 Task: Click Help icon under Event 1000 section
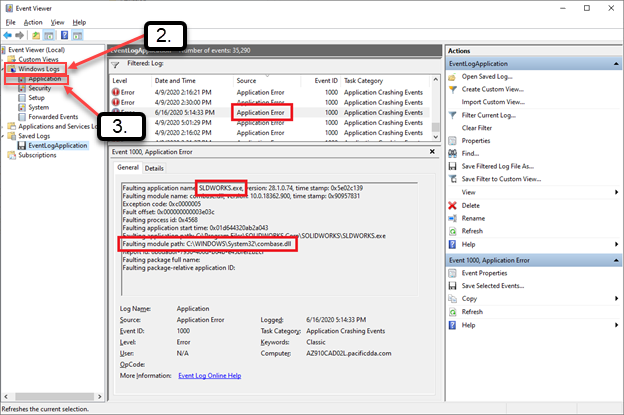tap(452, 325)
